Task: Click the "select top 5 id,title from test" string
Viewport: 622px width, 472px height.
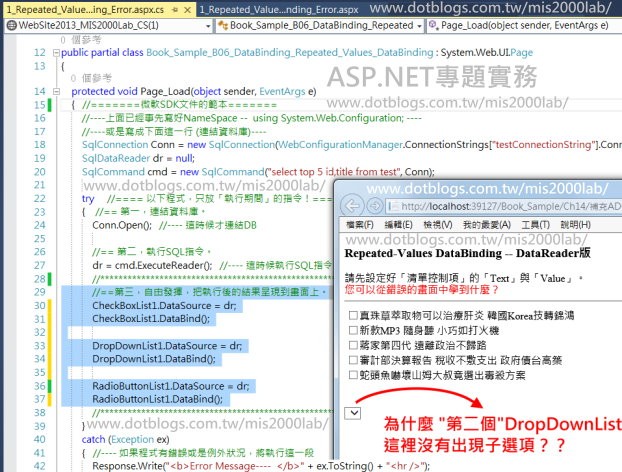Action: pos(333,172)
